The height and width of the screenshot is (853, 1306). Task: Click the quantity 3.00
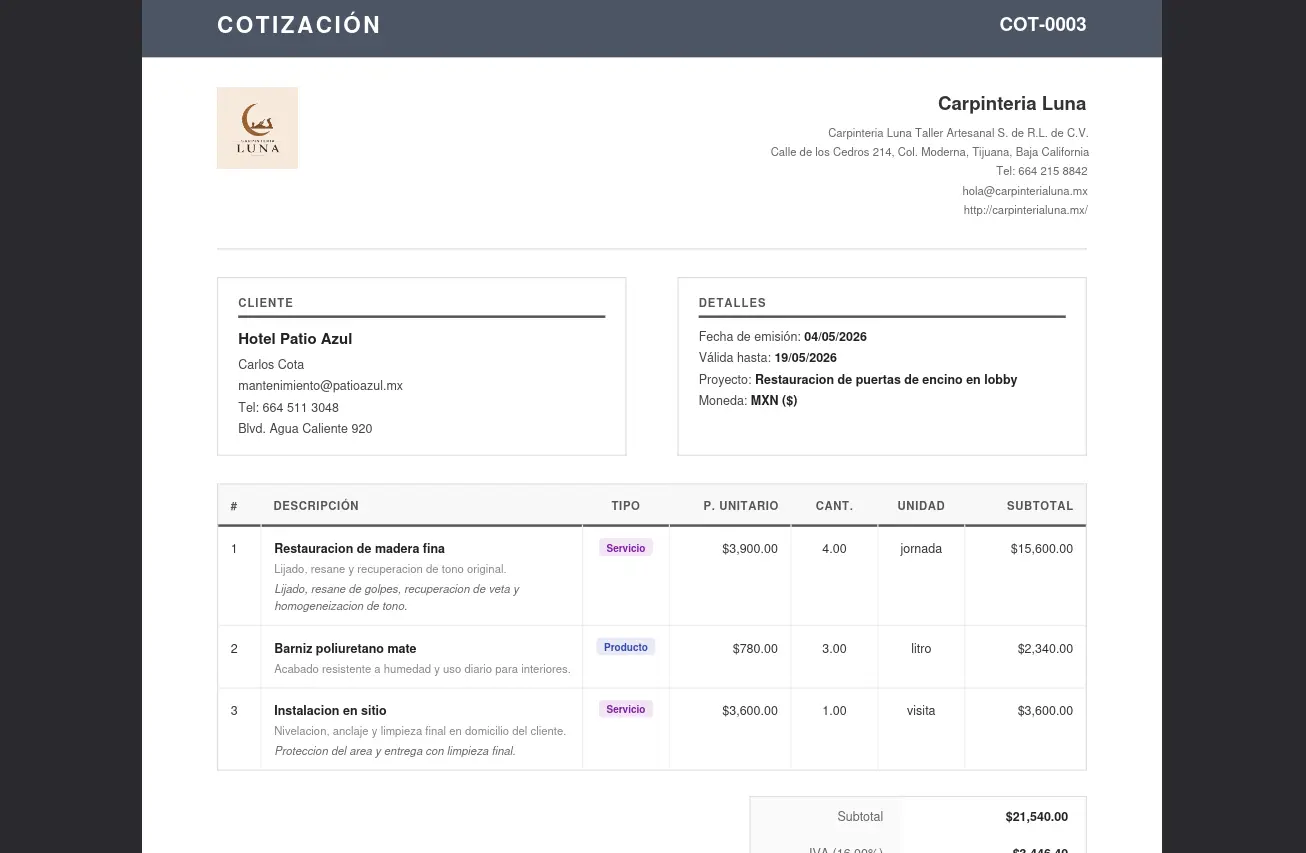pos(834,649)
